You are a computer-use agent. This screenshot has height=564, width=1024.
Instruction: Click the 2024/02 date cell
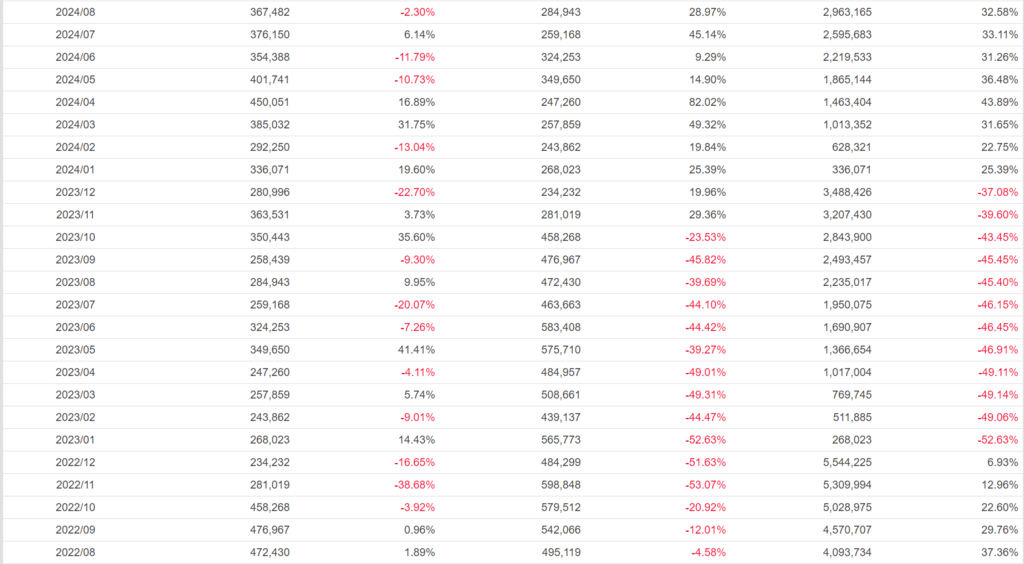click(x=75, y=147)
